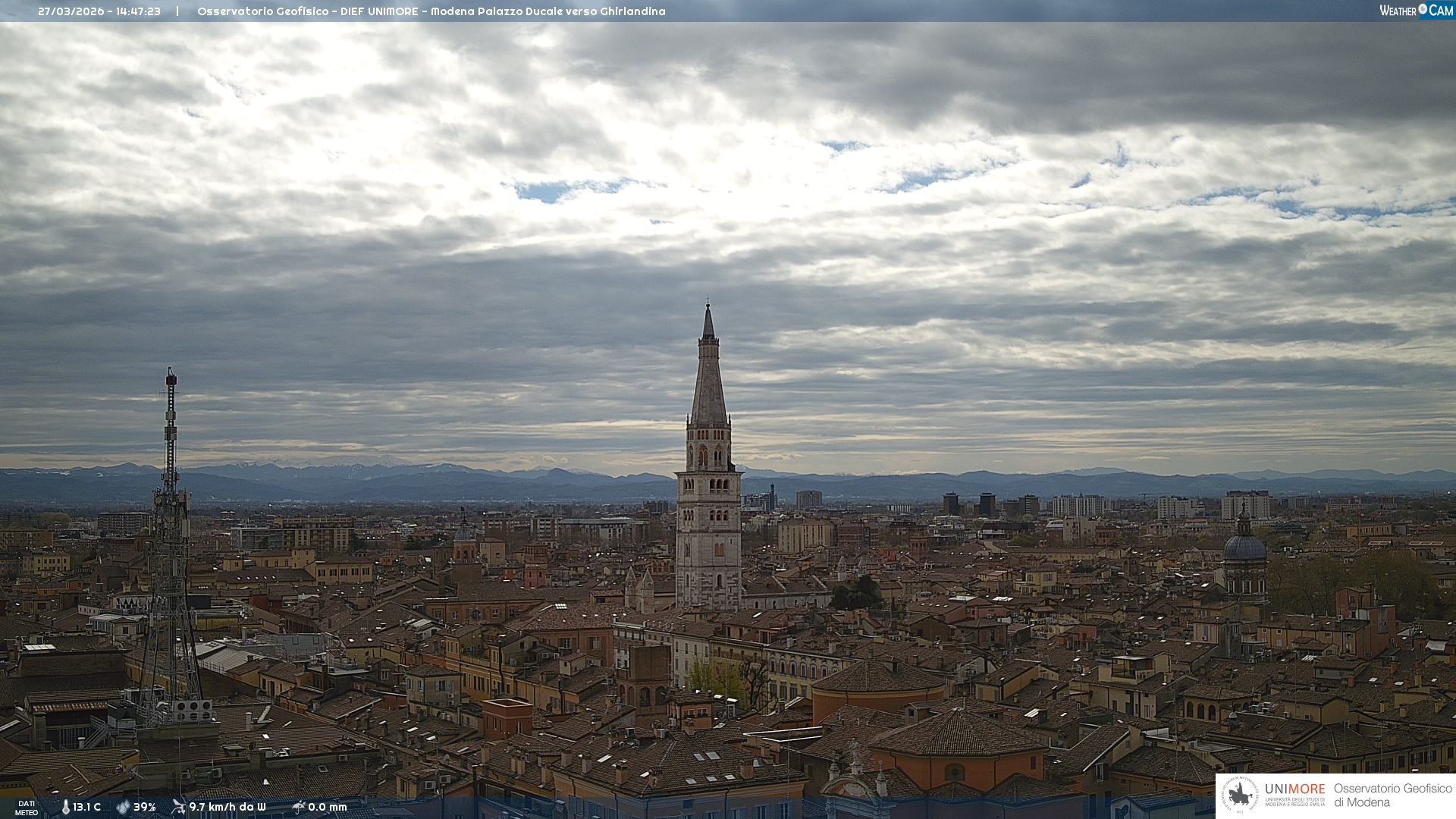
Task: Select the 13.1 C temperature reading
Action: [x=86, y=808]
